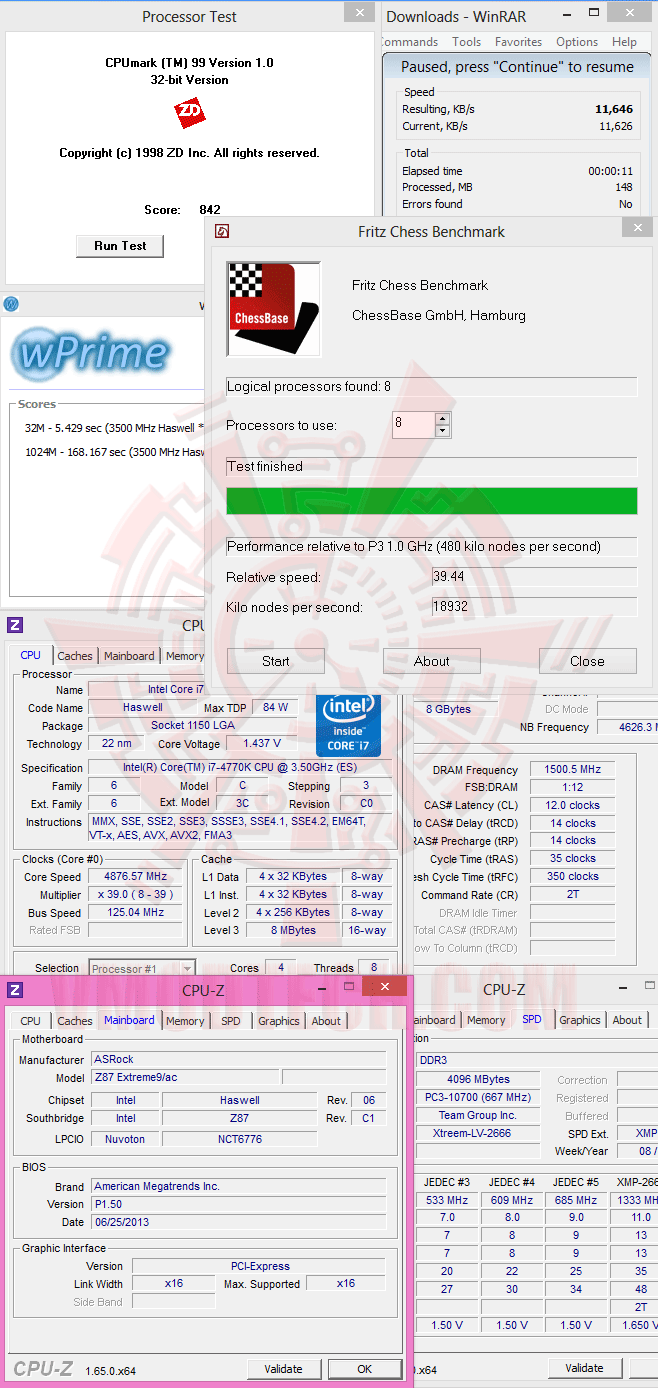Select About tab in the Mainboard CPU-Z window
The width and height of the screenshot is (658, 1388).
(x=326, y=1021)
